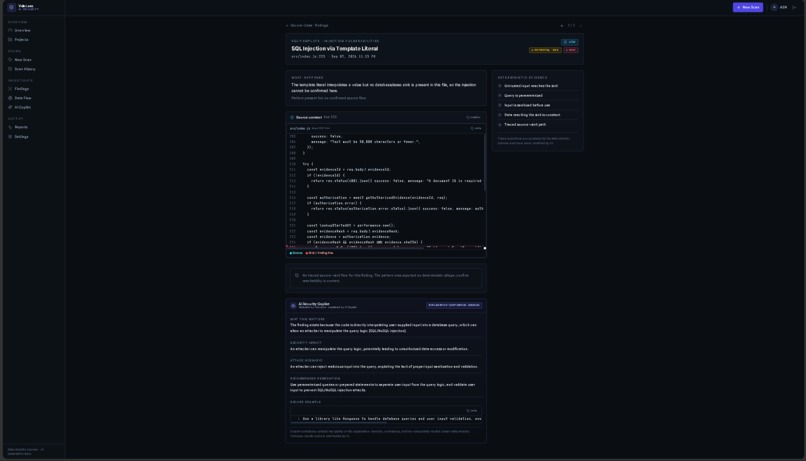Go to the previous finding arrow
Image resolution: width=806 pixels, height=461 pixels.
point(562,25)
